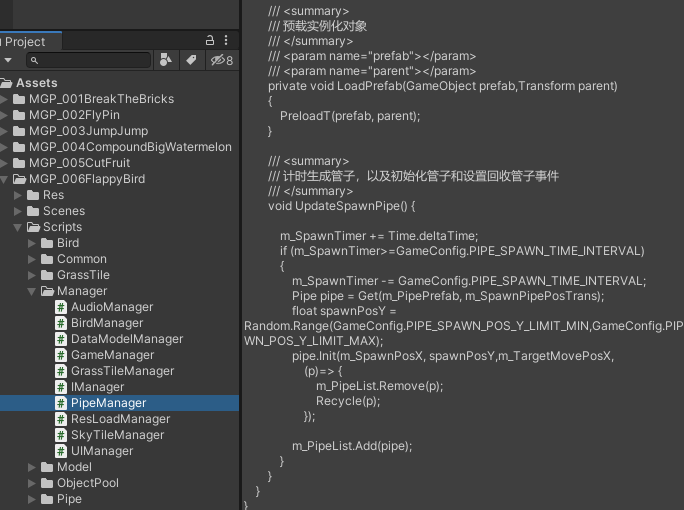684x510 pixels.
Task: Click the Model folder icon
Action: (47, 467)
